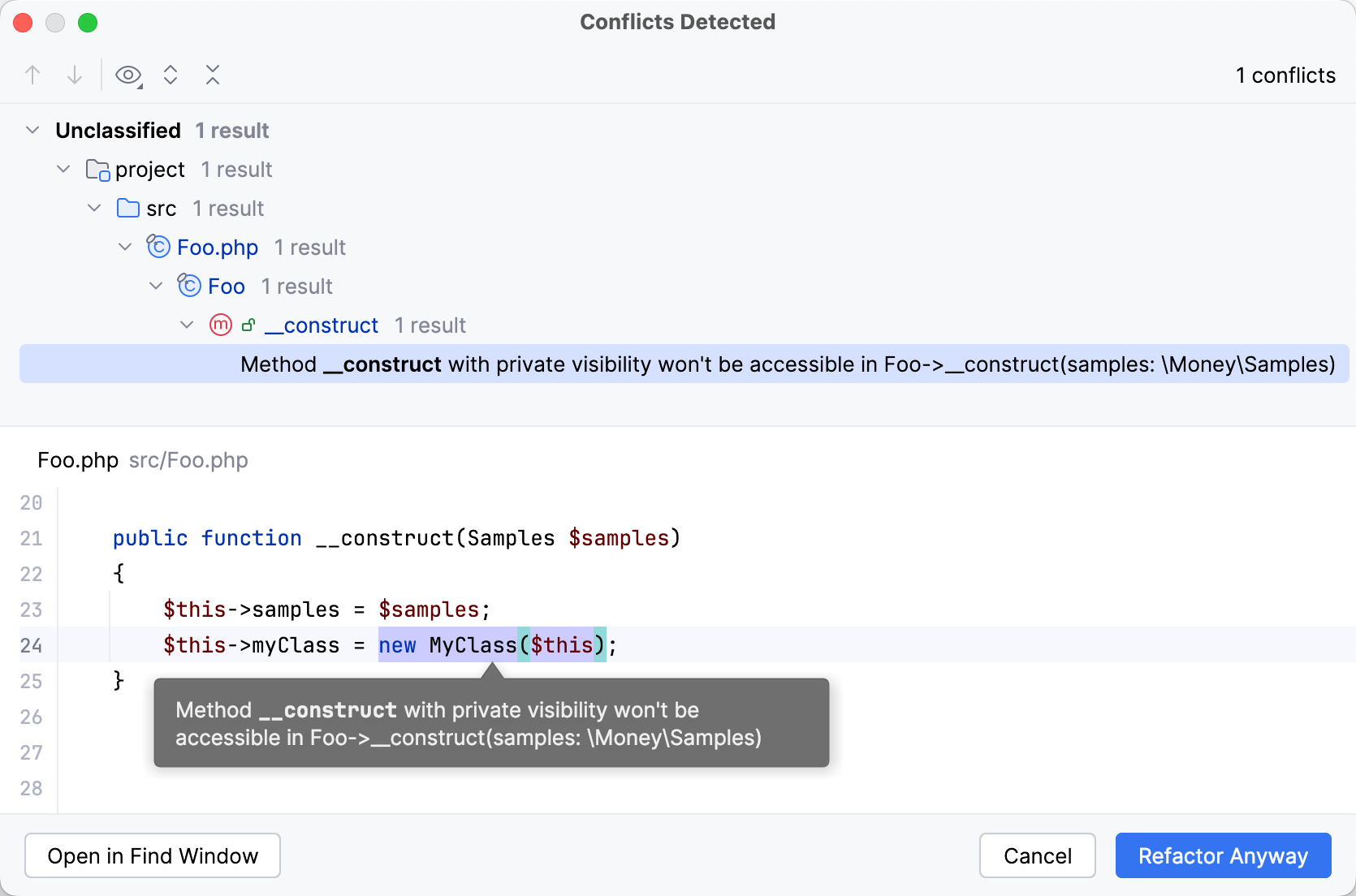Collapse the Foo.php tree node
This screenshot has height=896, width=1356.
tap(125, 247)
